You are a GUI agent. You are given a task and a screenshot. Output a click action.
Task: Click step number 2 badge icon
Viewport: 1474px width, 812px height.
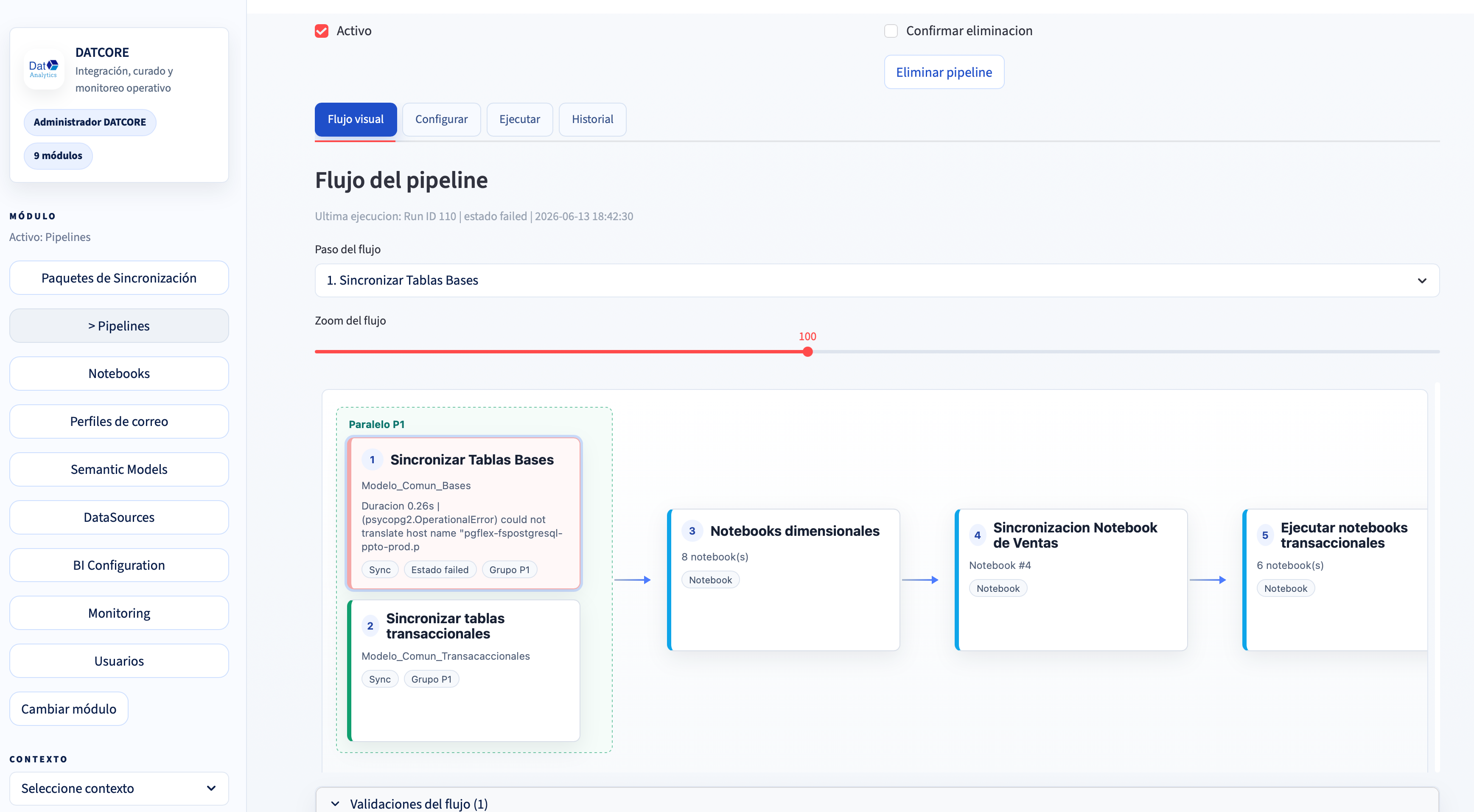[x=370, y=626]
